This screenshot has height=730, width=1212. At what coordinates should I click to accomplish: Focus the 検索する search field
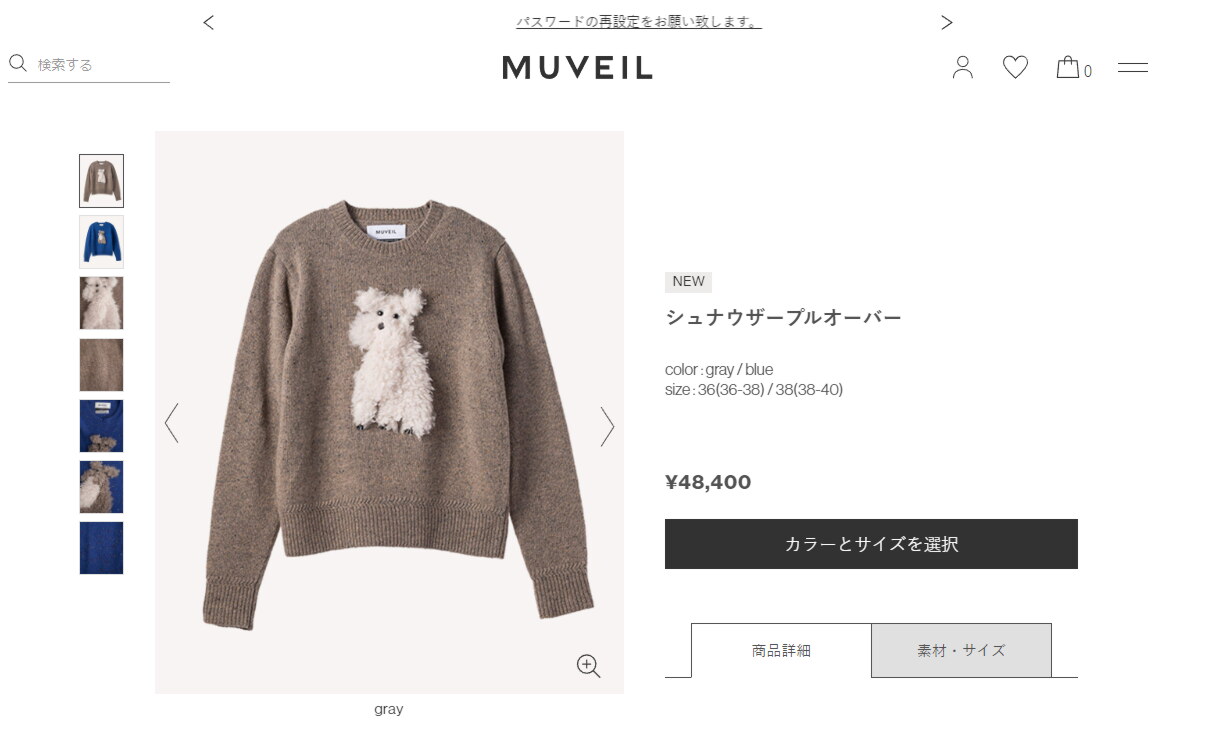(x=102, y=65)
